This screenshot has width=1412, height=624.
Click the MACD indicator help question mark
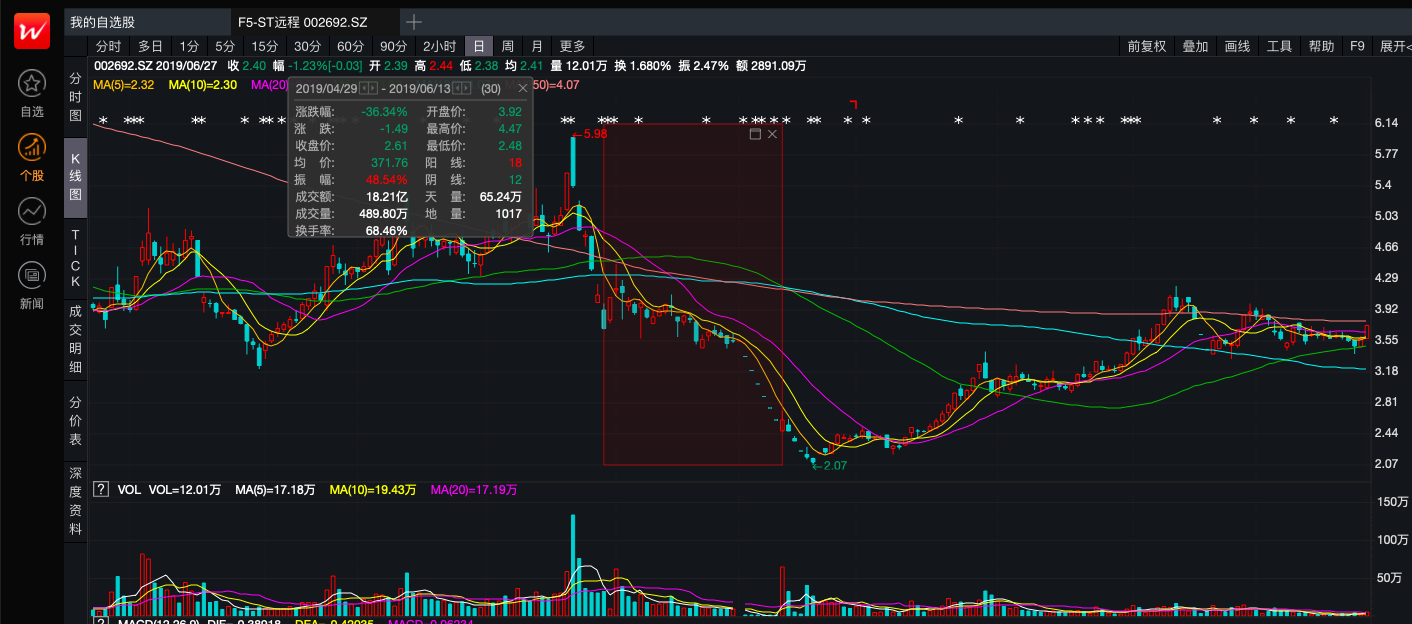click(x=100, y=621)
